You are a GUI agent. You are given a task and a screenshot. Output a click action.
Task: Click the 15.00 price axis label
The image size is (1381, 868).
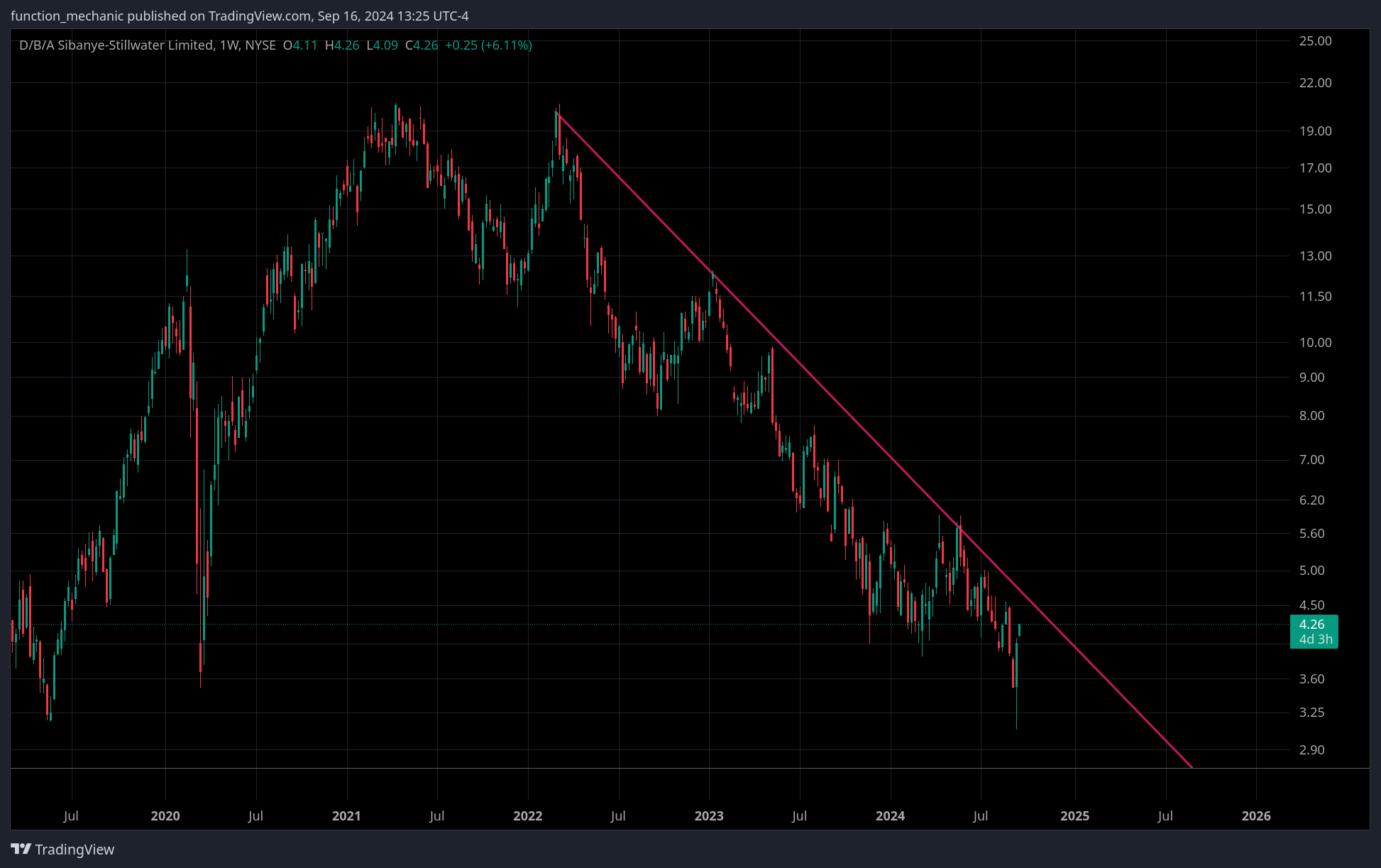pos(1315,209)
